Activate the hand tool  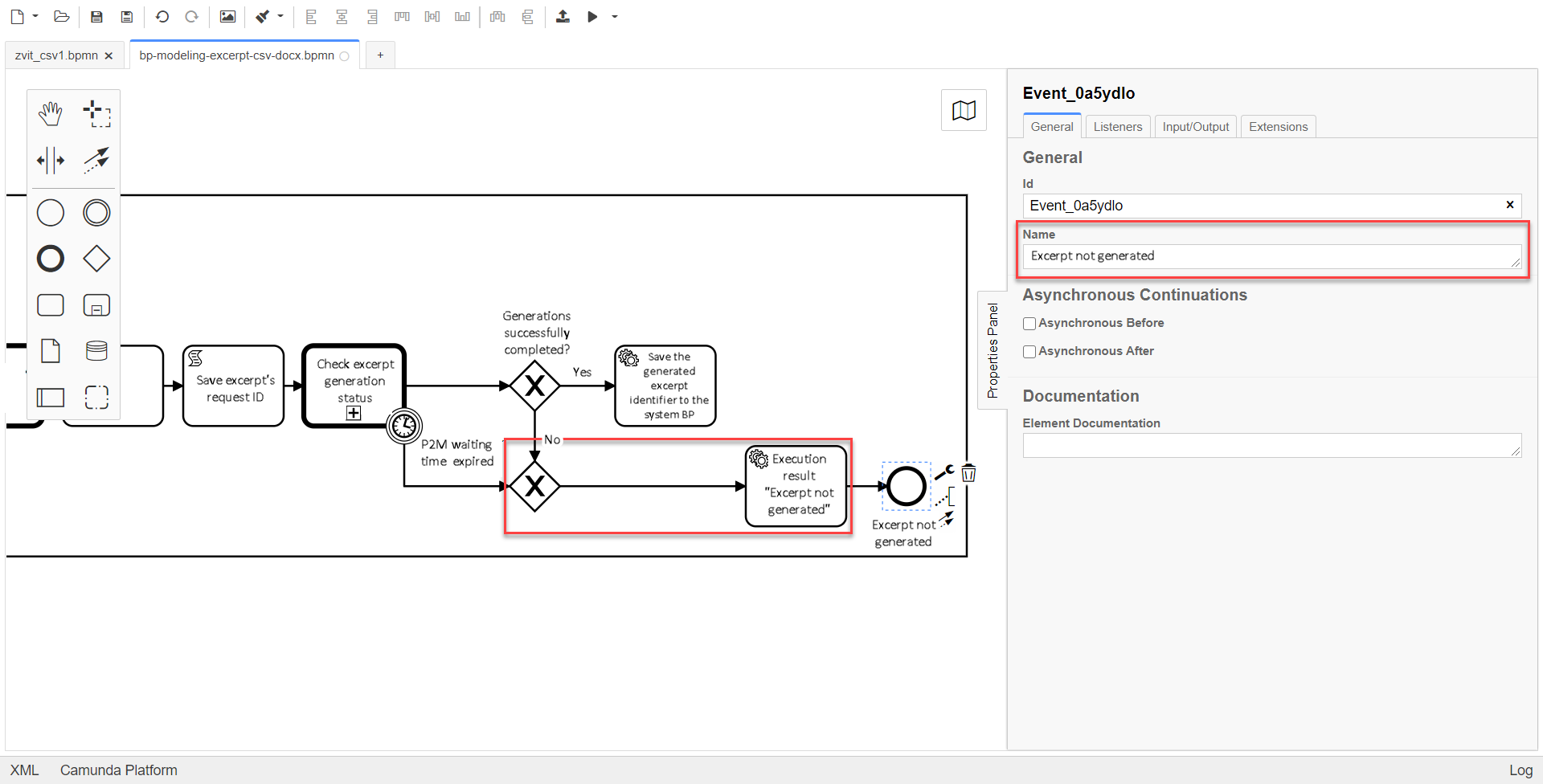[51, 114]
